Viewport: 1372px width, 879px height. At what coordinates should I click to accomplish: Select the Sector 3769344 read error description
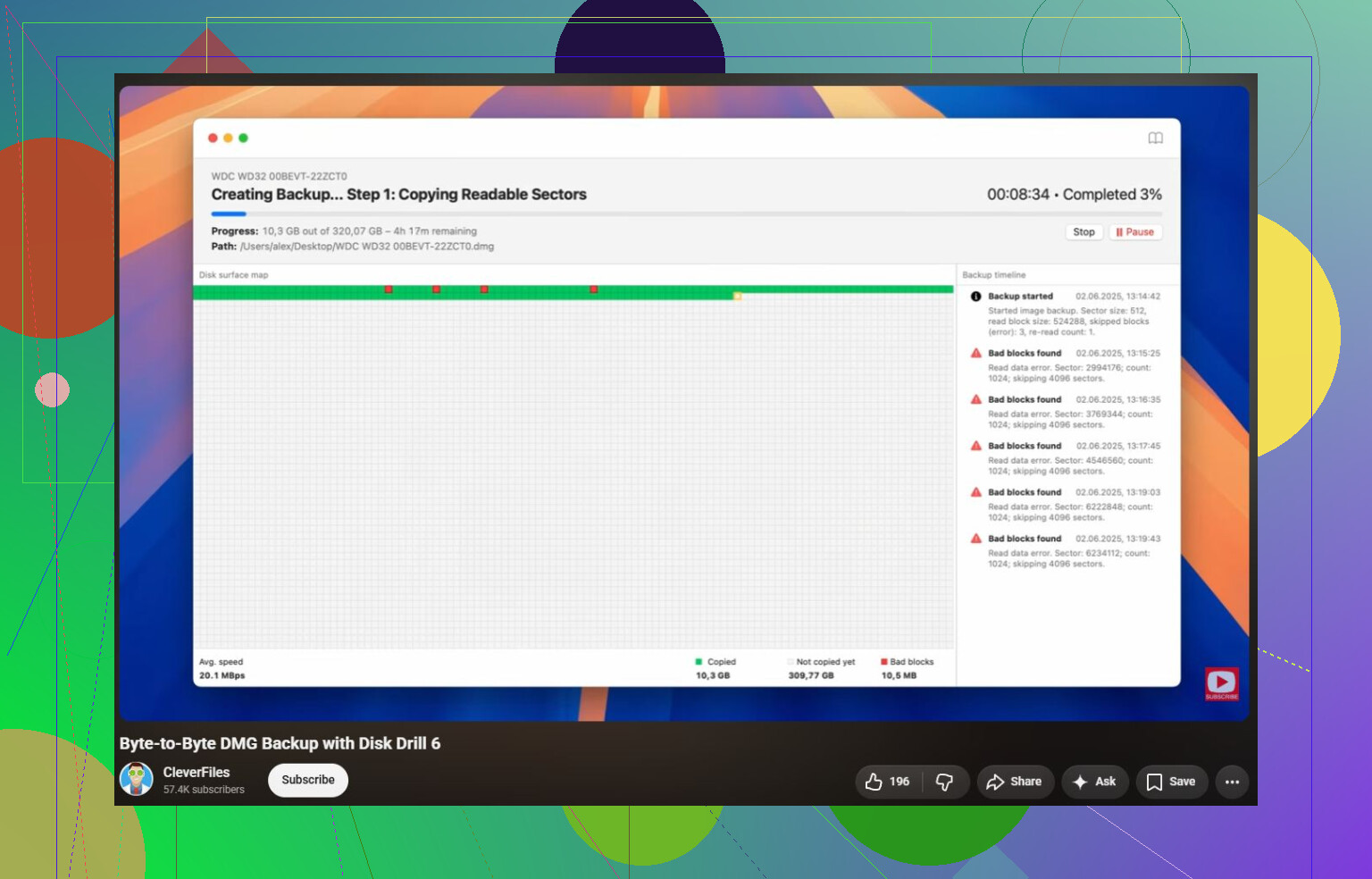click(x=1070, y=420)
